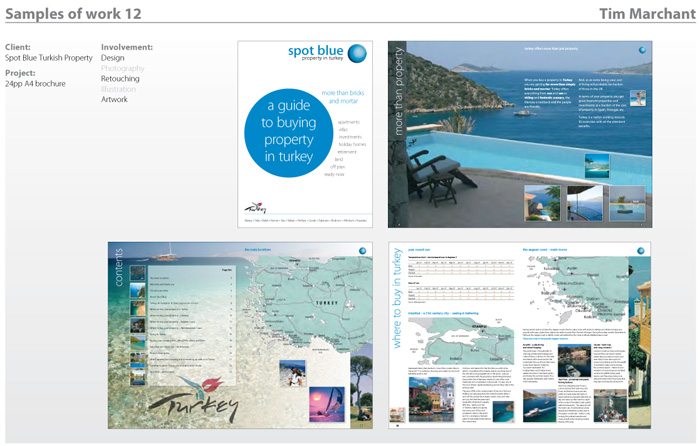Click the couple photo on contents spread
The width and height of the screenshot is (700, 446).
tap(292, 373)
